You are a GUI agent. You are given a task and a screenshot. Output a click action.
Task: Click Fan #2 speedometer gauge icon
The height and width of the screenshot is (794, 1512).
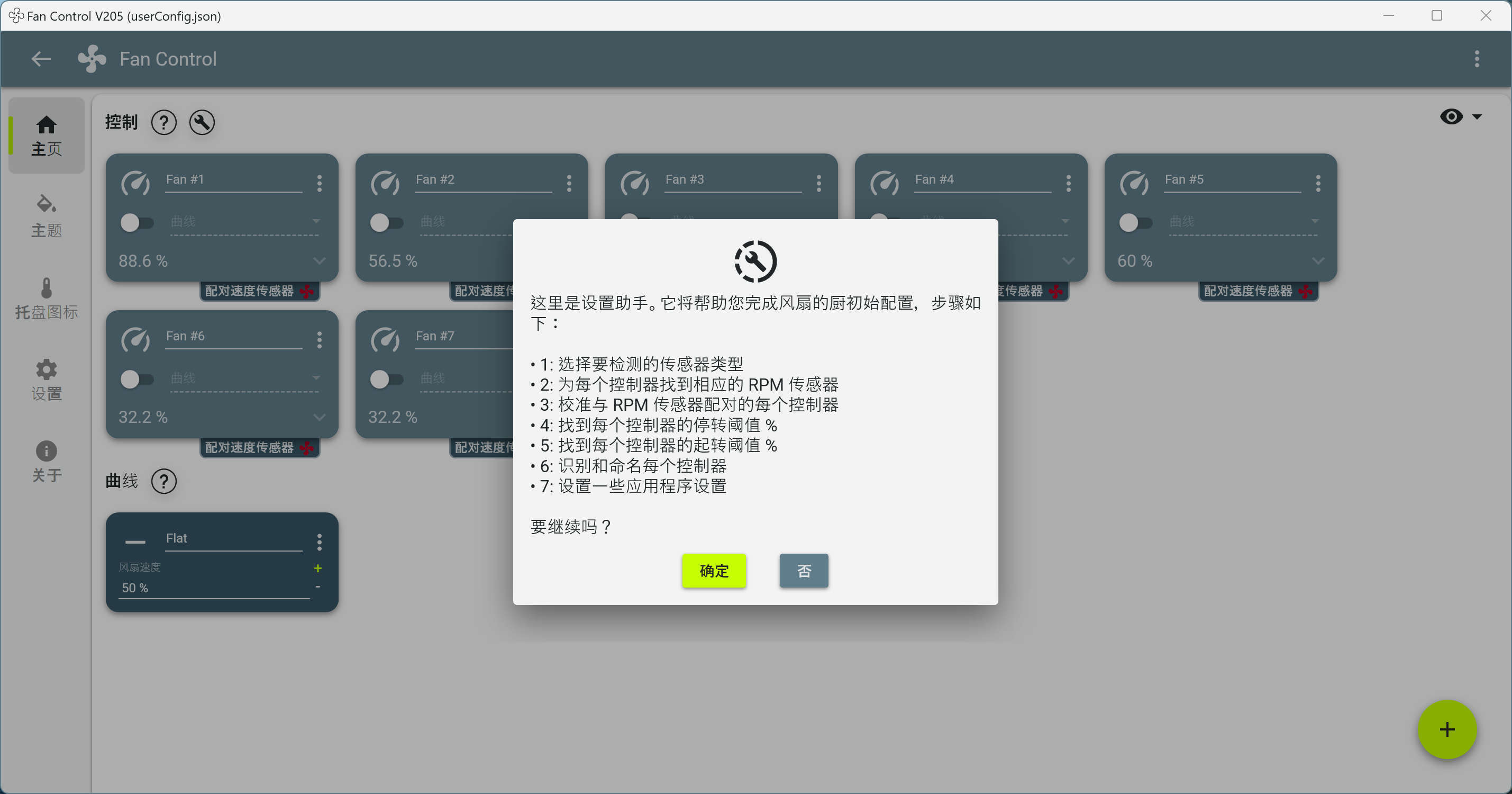pyautogui.click(x=385, y=183)
